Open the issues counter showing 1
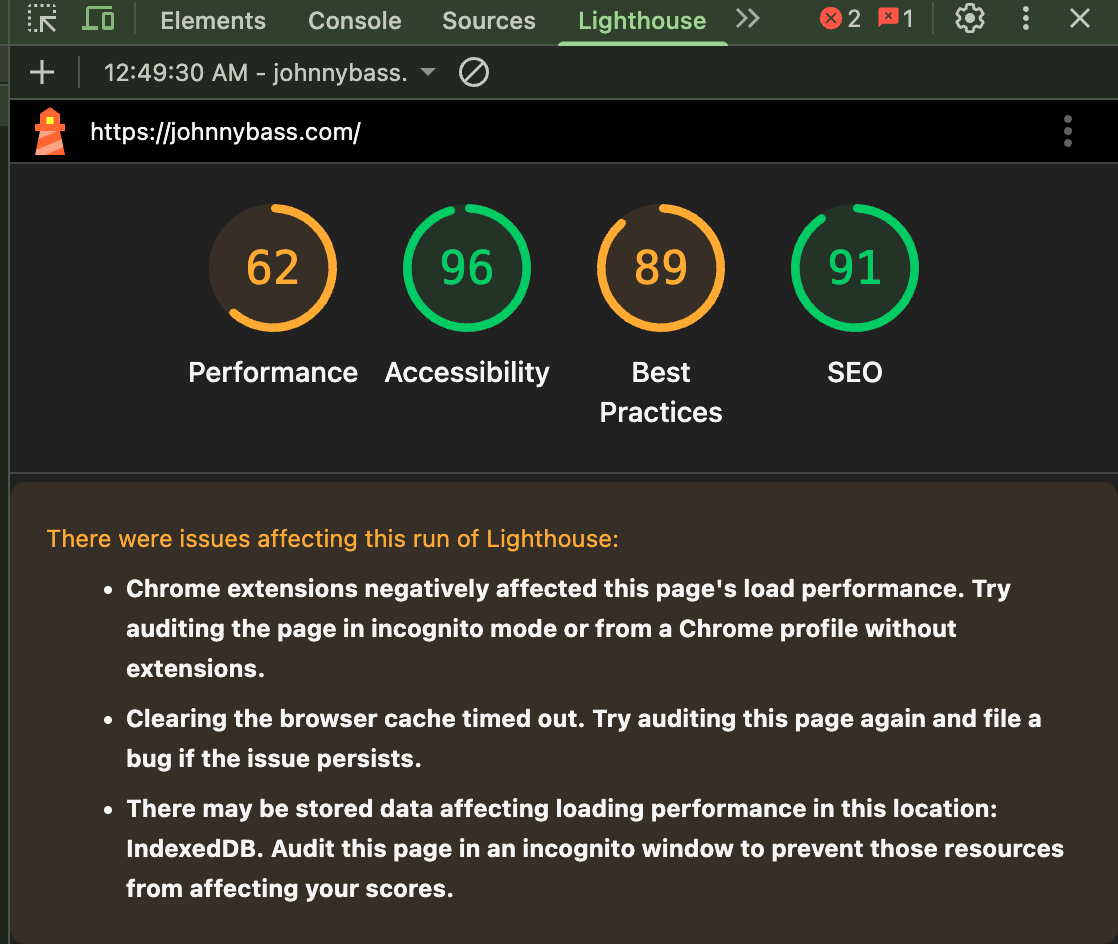This screenshot has height=944, width=1118. [x=895, y=19]
